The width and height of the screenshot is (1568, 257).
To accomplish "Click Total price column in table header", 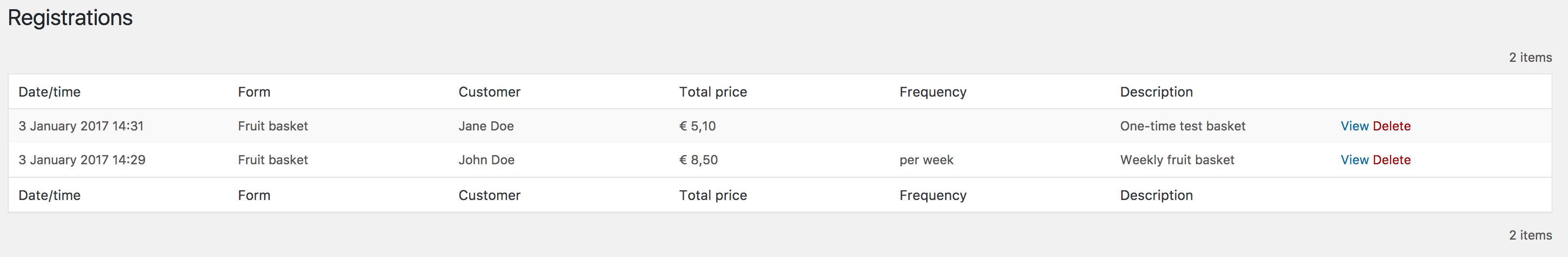I will coord(713,92).
